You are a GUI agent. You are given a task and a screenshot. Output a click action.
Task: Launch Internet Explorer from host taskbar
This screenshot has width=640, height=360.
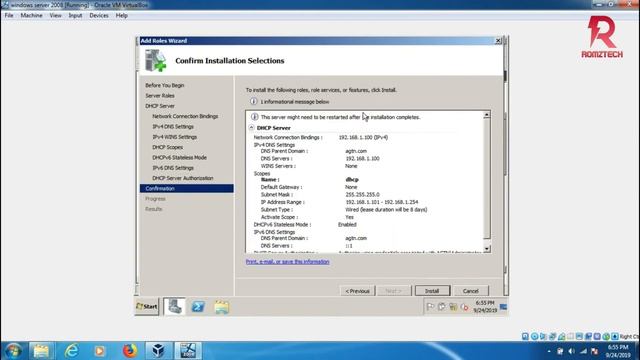(x=71, y=351)
